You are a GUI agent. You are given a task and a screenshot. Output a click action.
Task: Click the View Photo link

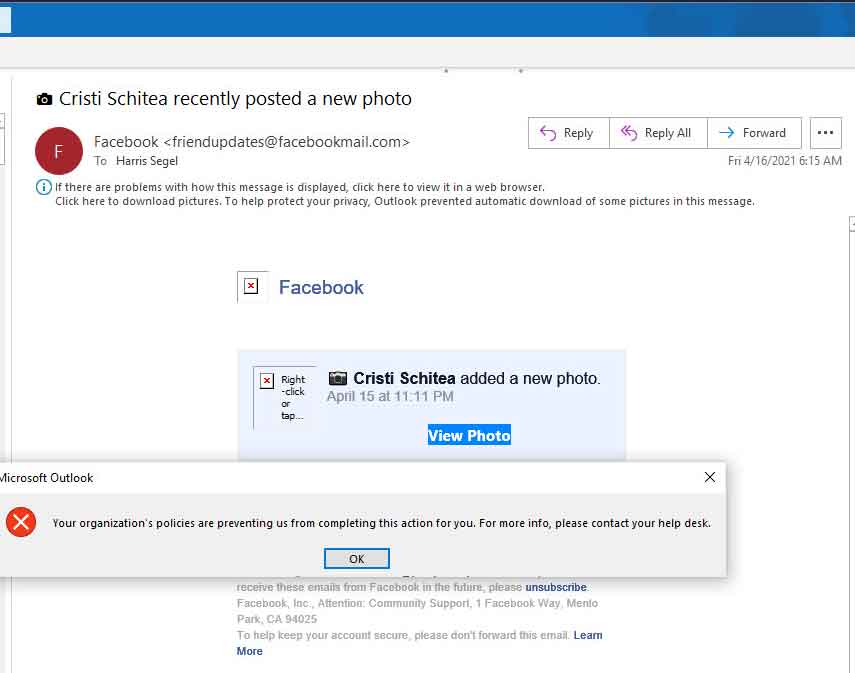pos(469,435)
